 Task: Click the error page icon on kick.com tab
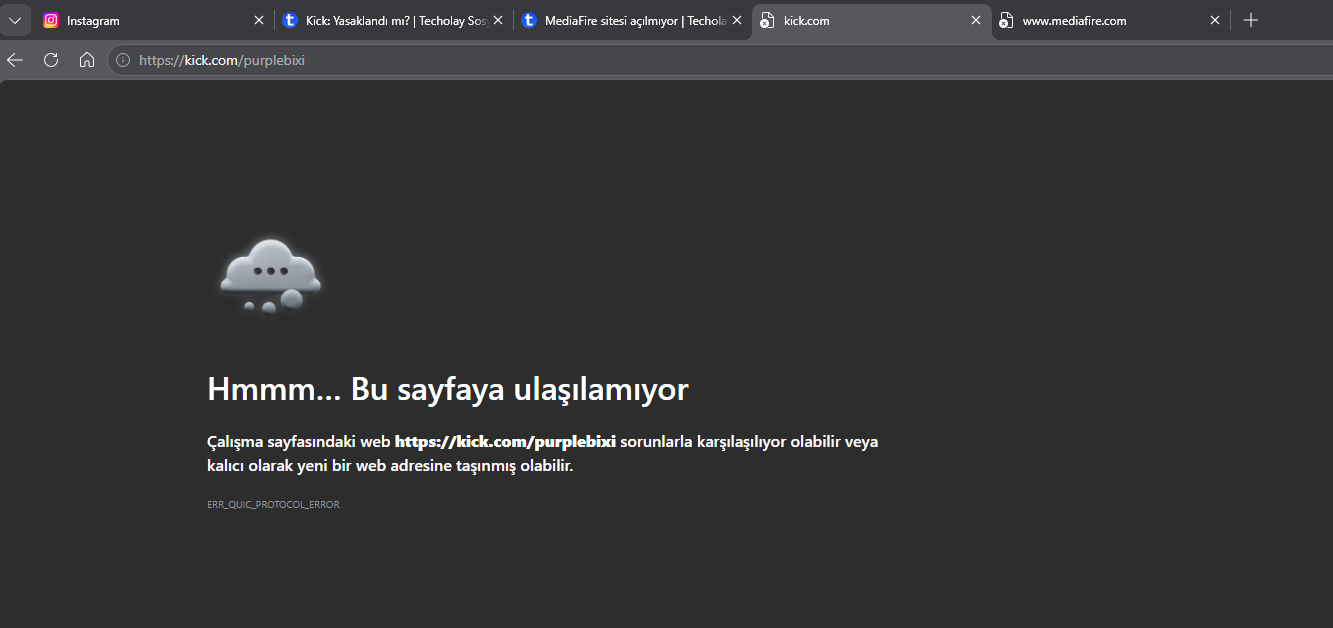click(x=767, y=20)
